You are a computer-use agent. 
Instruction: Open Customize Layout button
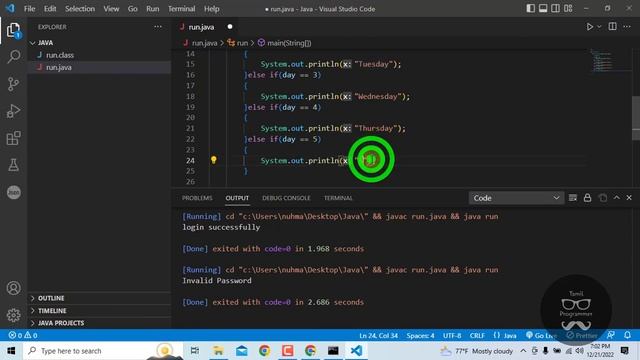tap(568, 9)
